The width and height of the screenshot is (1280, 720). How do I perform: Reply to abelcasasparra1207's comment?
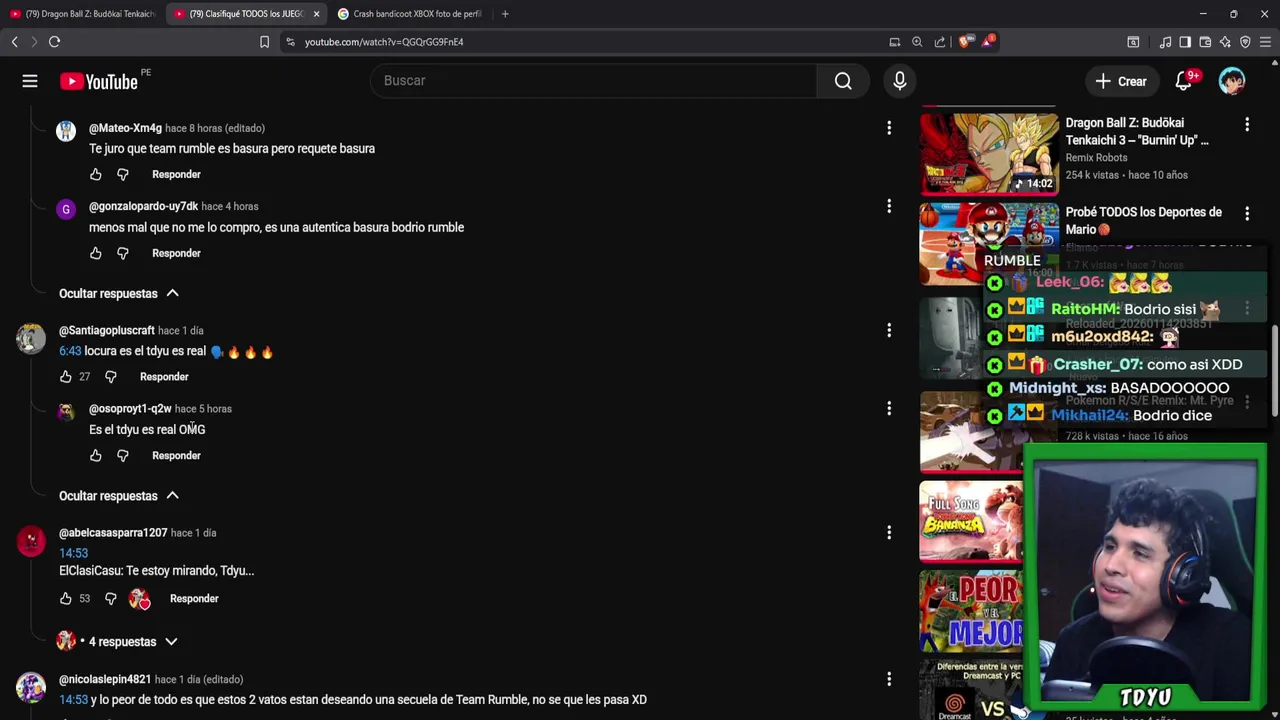(x=194, y=599)
